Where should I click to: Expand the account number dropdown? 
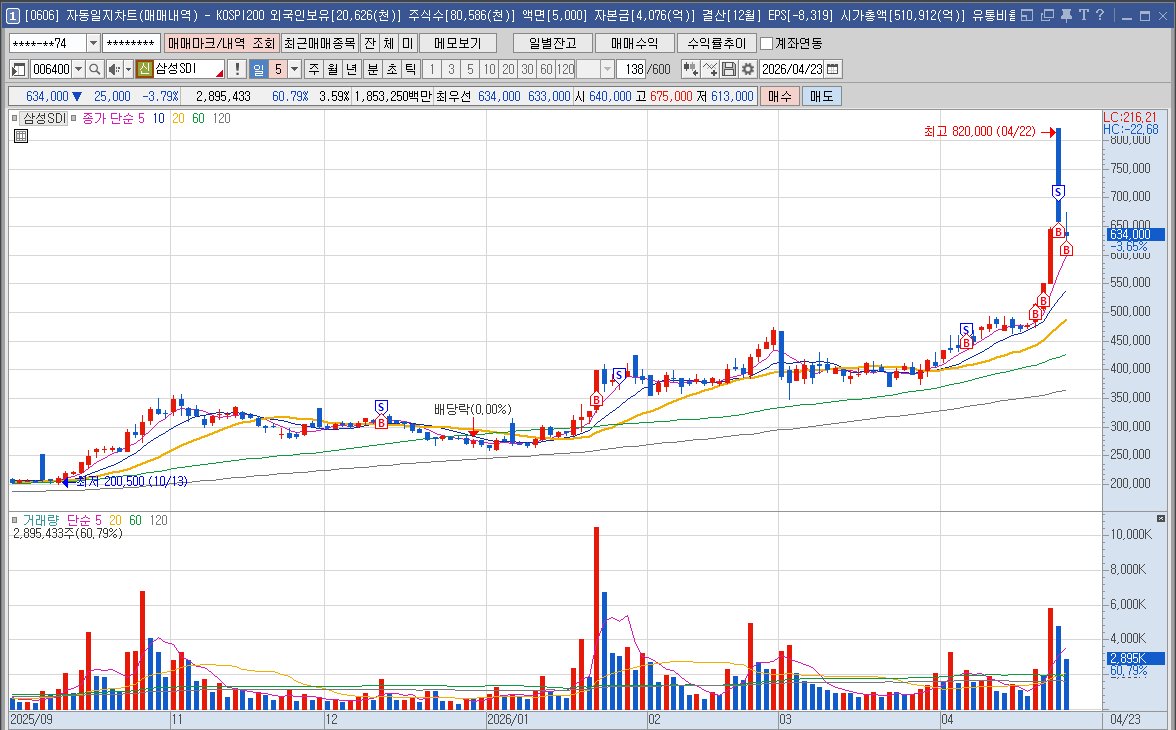93,43
